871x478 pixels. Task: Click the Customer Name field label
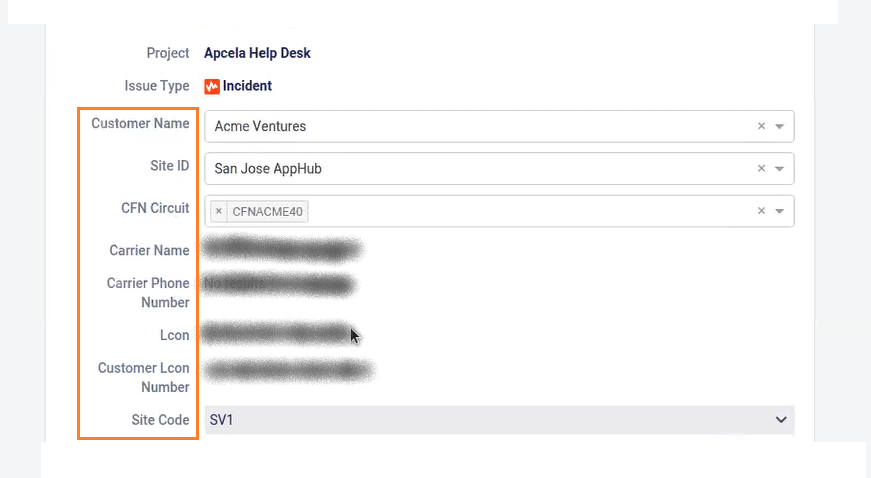pos(140,124)
